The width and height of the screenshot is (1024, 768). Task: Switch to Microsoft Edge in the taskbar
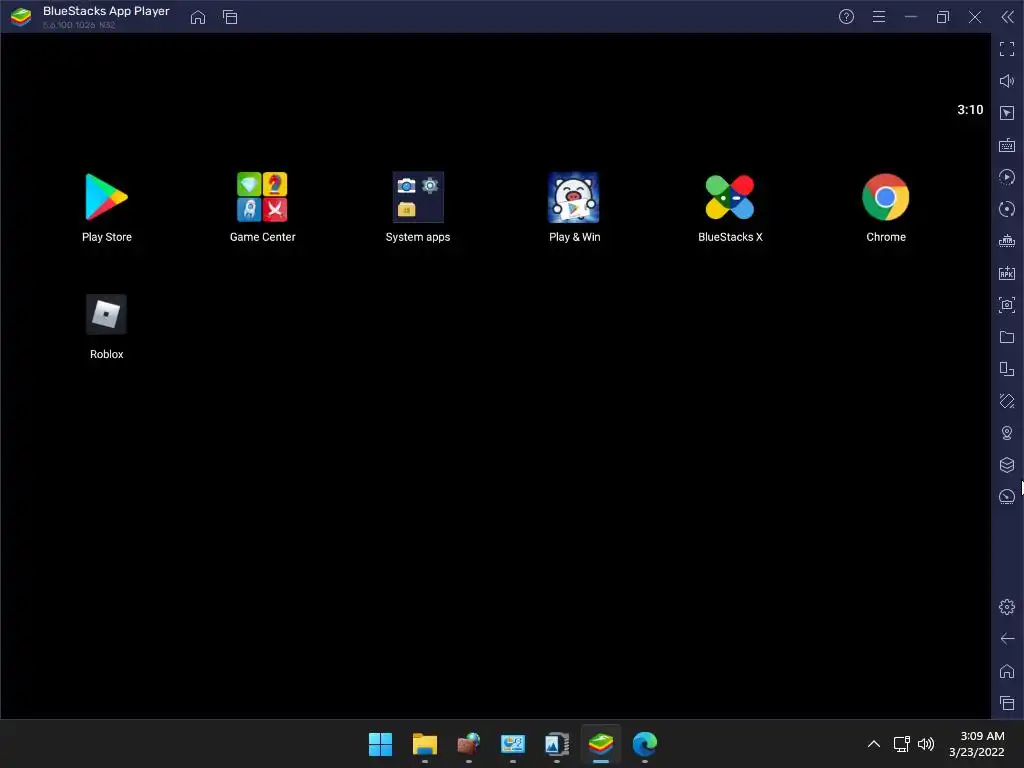[645, 744]
